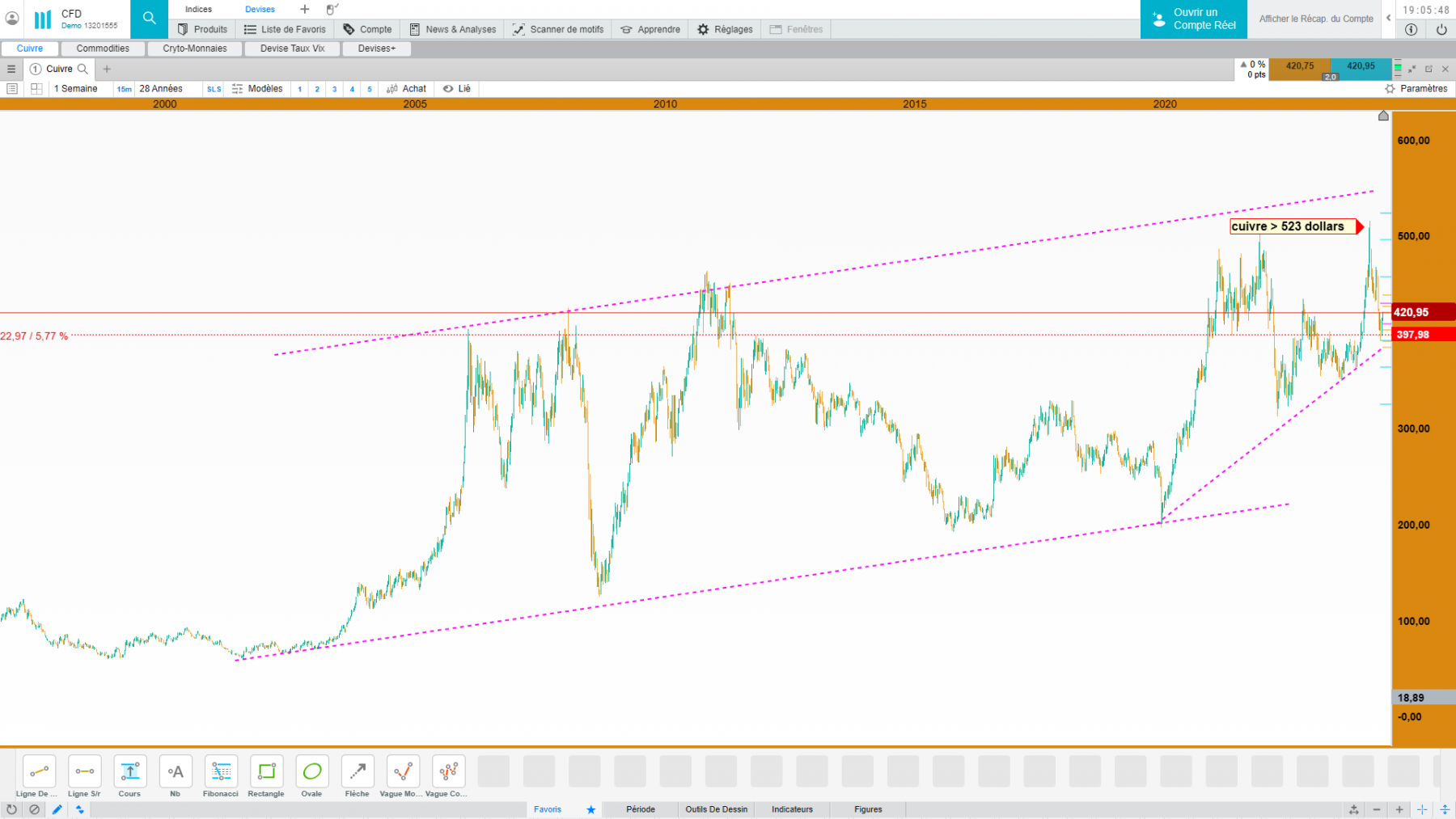This screenshot has width=1456, height=819.
Task: Click Ouvrir un Compte Réel button
Action: (x=1194, y=19)
